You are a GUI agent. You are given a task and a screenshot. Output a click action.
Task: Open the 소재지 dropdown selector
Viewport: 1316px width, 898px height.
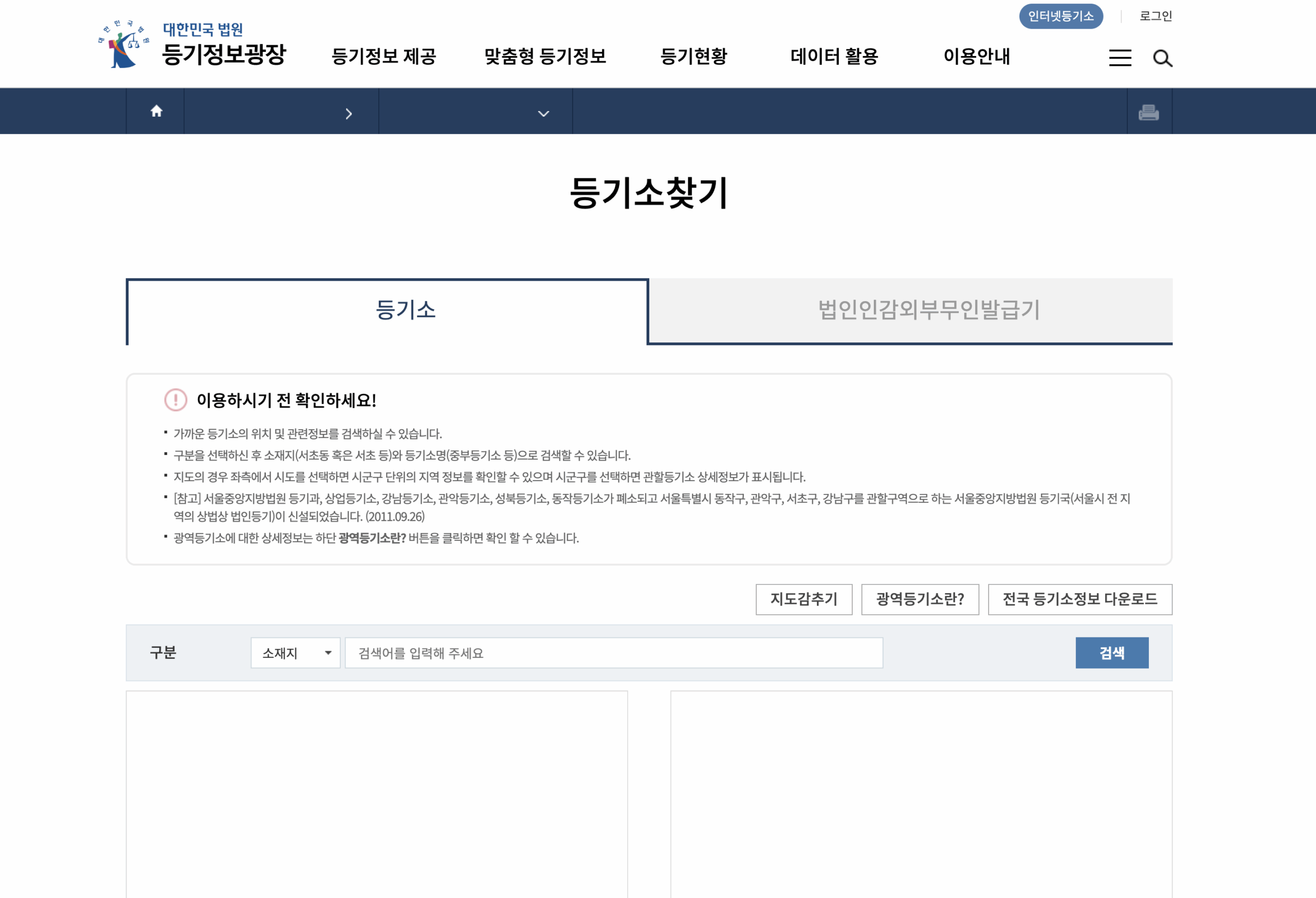[295, 653]
